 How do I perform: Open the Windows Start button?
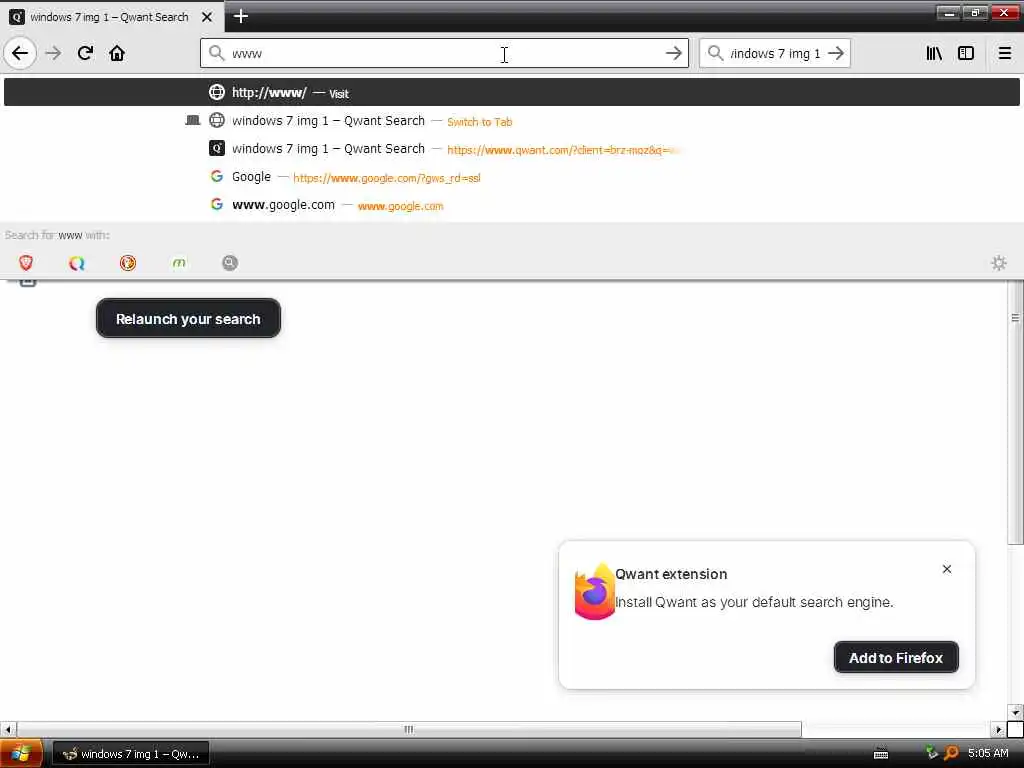point(21,754)
